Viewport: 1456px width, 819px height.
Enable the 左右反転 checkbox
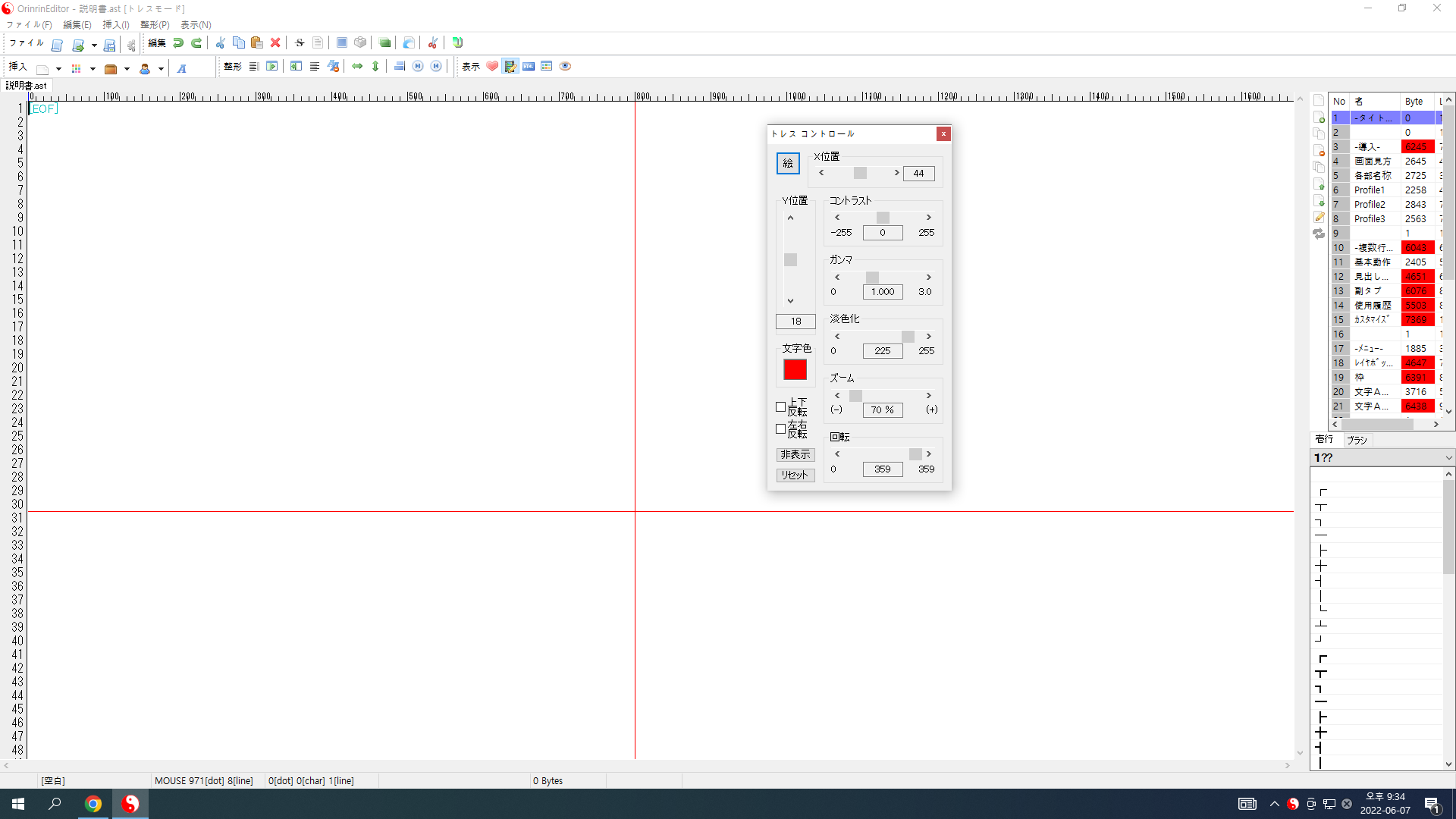780,429
